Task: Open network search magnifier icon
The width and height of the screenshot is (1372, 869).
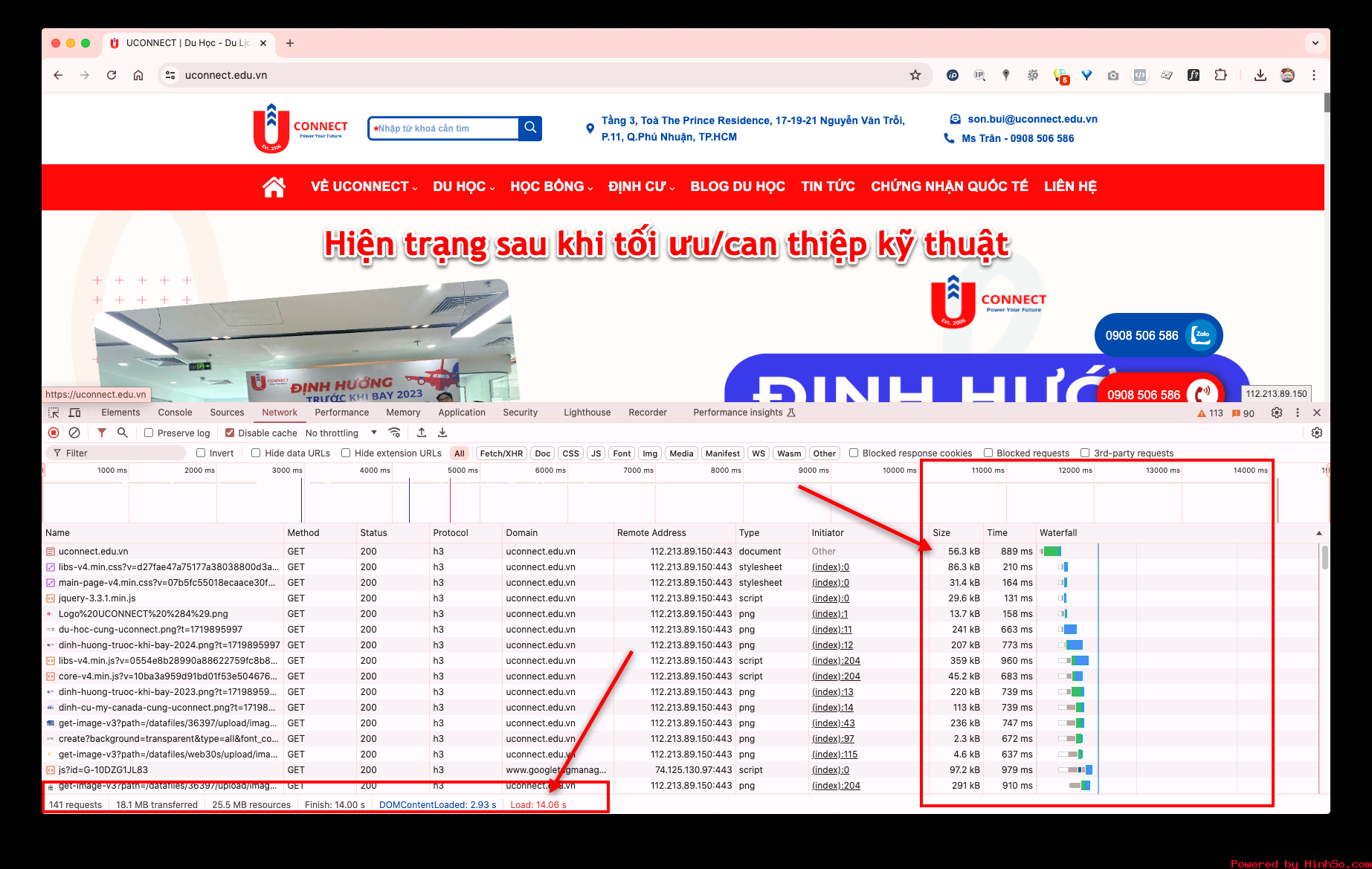Action: pos(123,433)
